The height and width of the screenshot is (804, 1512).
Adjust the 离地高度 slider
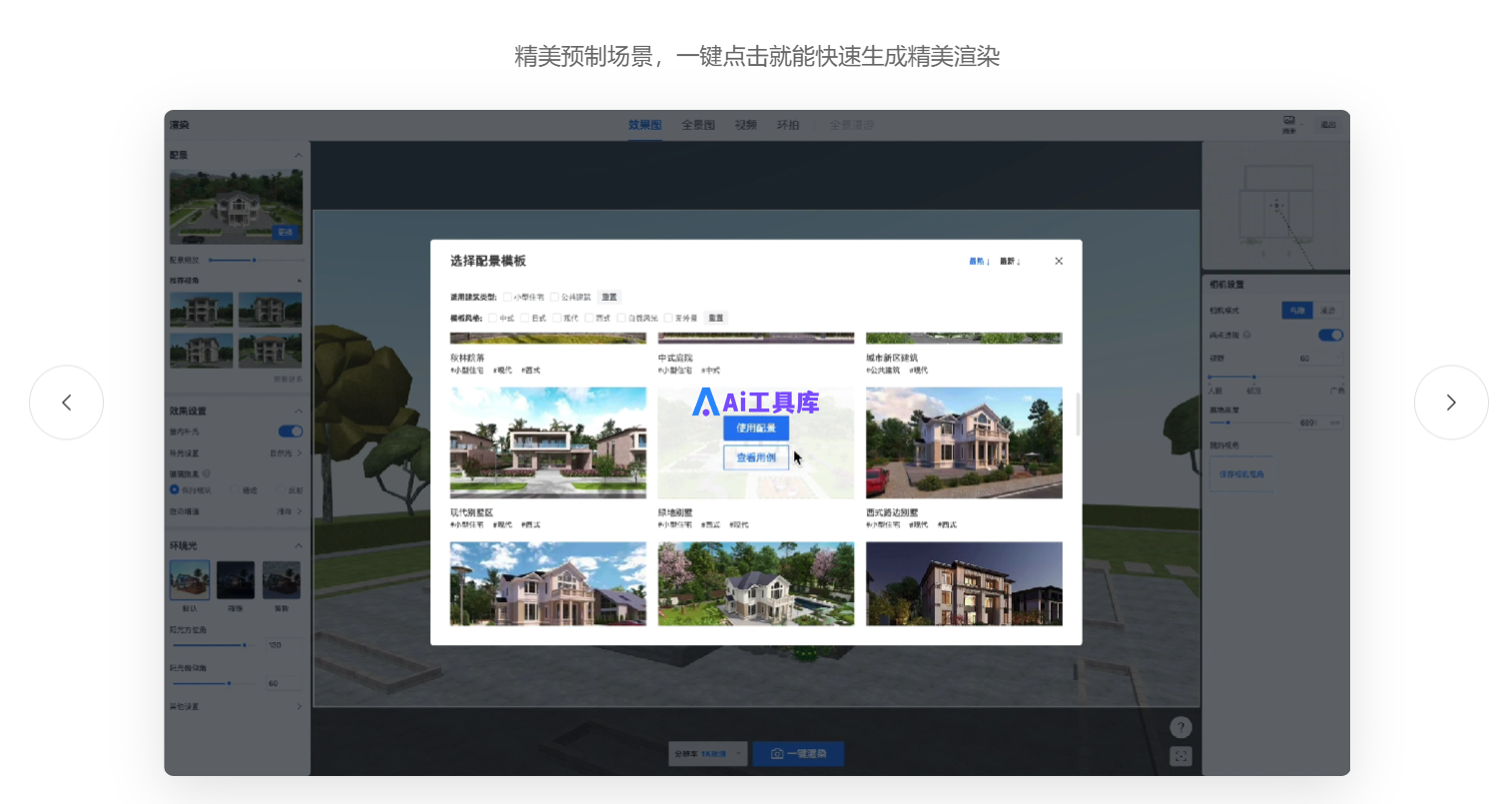pyautogui.click(x=1250, y=422)
